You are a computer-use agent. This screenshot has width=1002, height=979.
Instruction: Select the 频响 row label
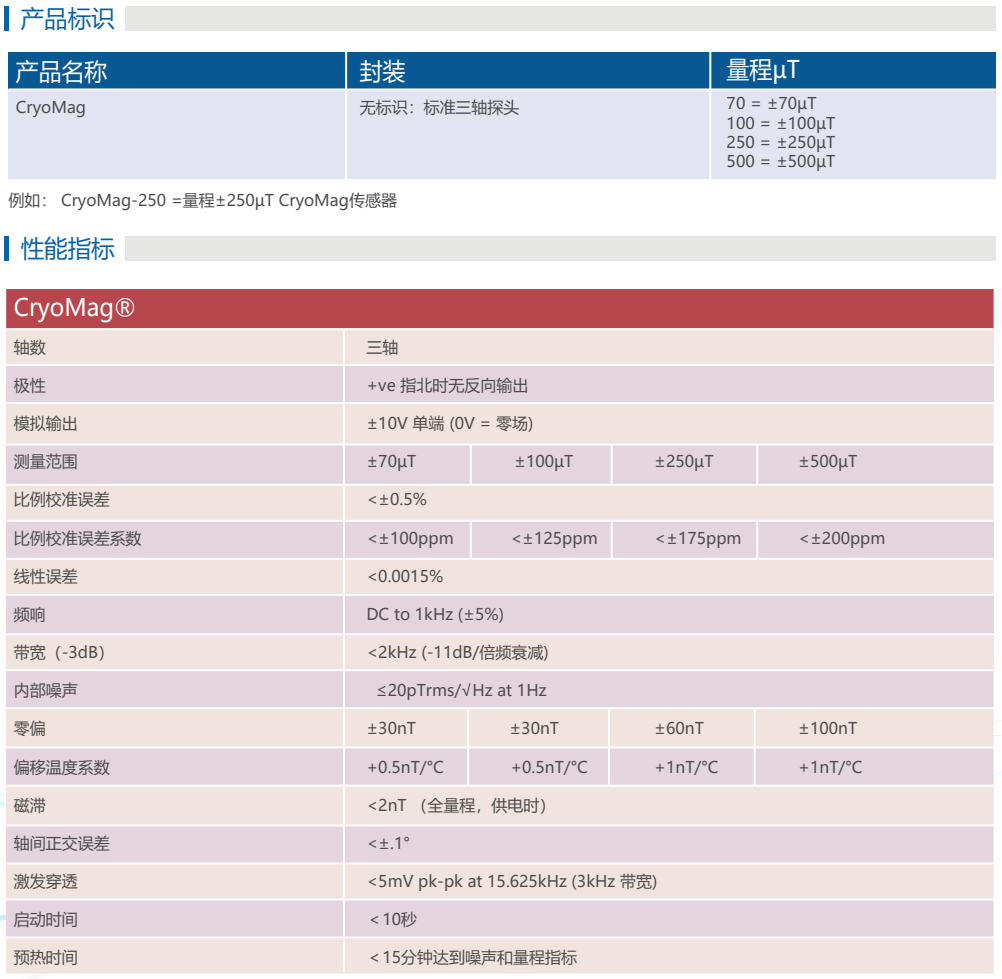coord(30,615)
